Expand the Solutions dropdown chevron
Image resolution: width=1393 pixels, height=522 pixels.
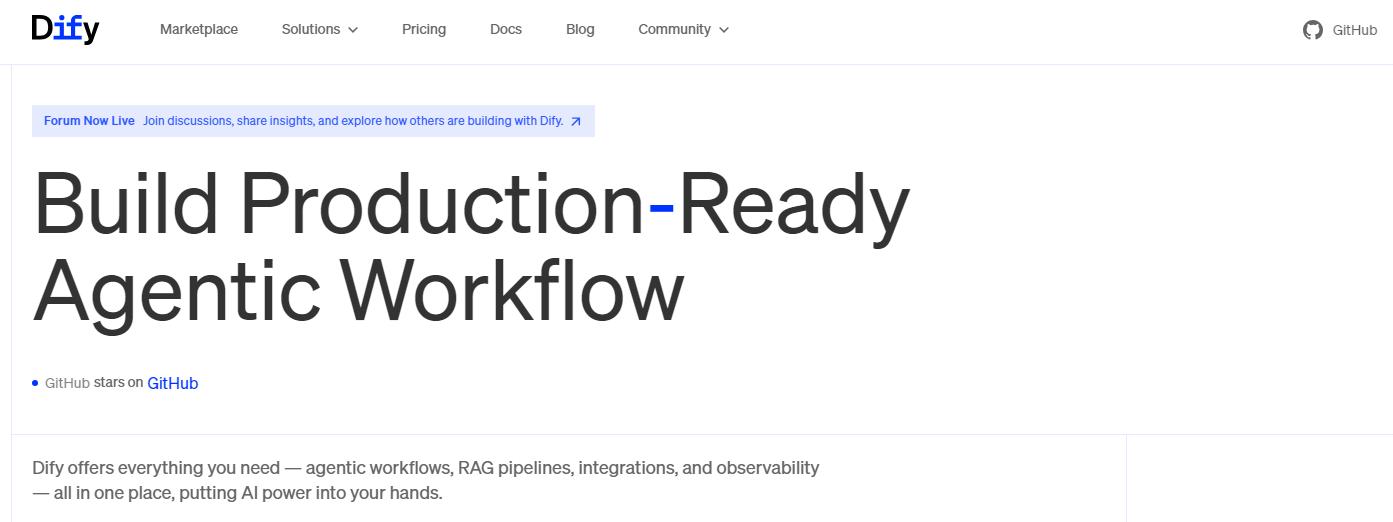click(x=352, y=30)
